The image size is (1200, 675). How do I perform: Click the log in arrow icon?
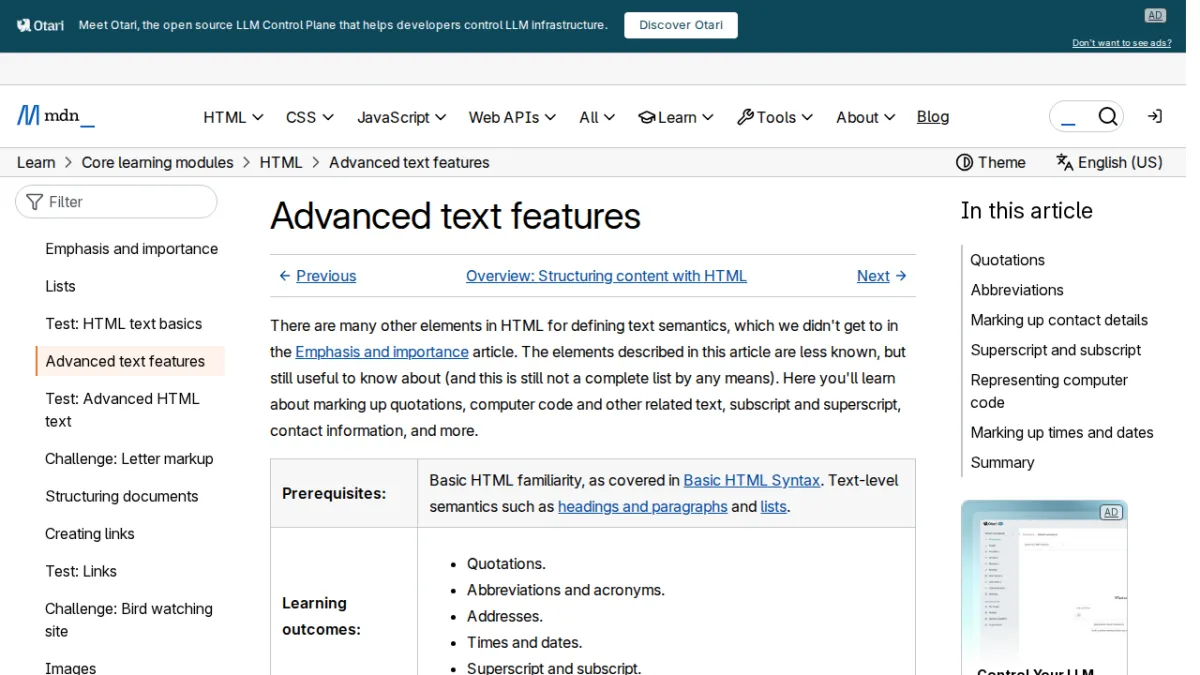[1155, 117]
